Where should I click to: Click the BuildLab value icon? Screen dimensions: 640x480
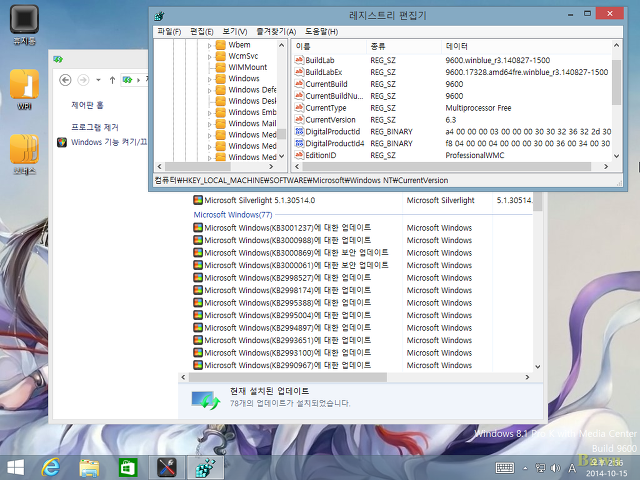coord(299,60)
